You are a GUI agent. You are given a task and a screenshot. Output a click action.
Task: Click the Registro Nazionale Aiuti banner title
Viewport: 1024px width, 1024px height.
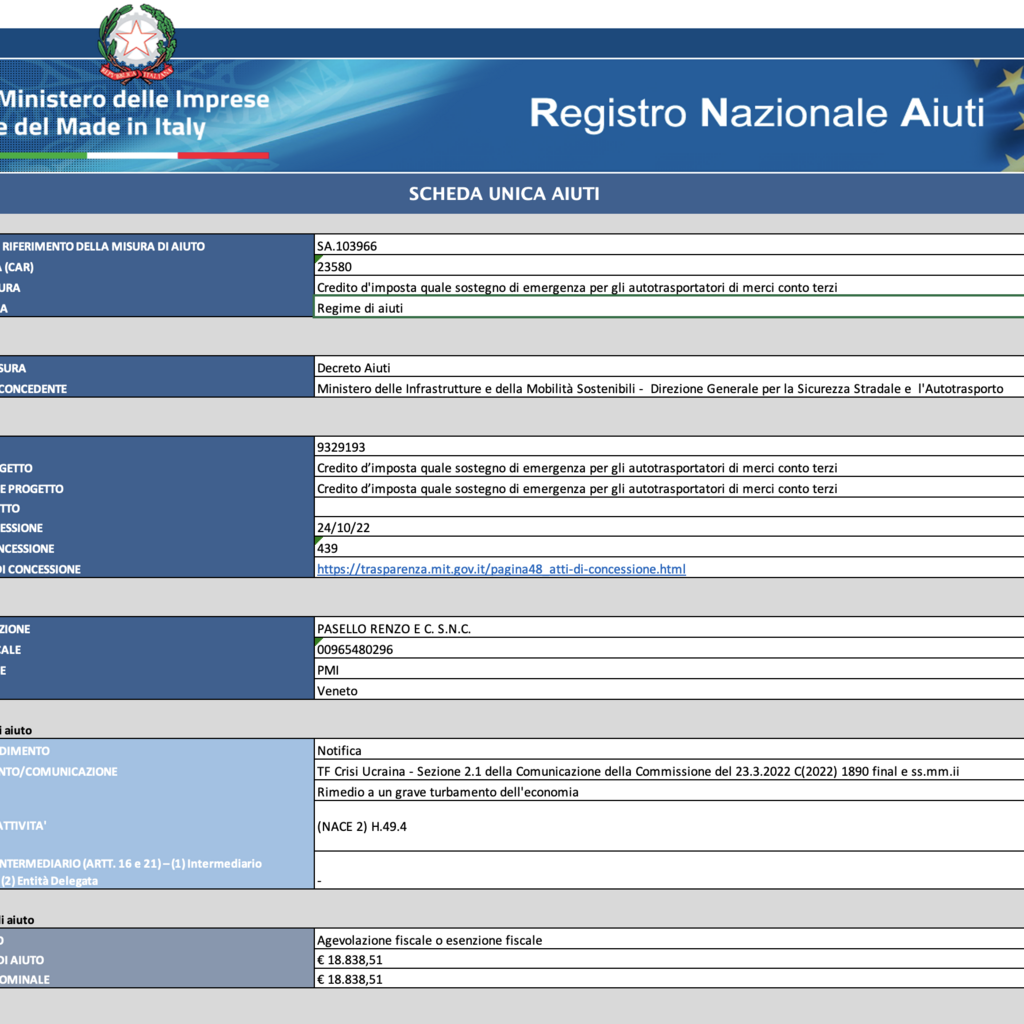point(756,113)
